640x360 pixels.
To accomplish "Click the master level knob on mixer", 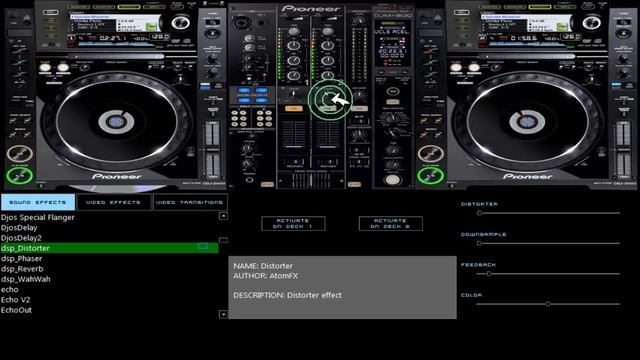I will click(359, 20).
